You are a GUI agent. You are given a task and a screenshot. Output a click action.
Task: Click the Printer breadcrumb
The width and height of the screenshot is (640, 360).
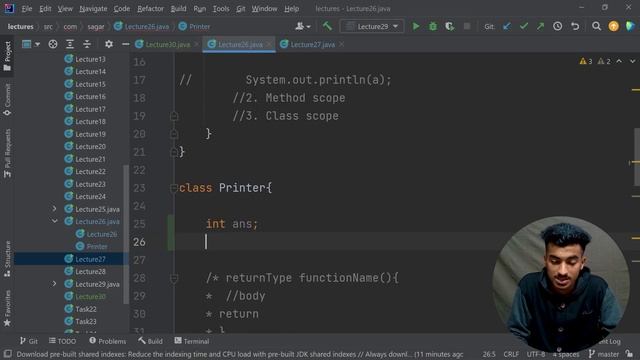click(194, 27)
